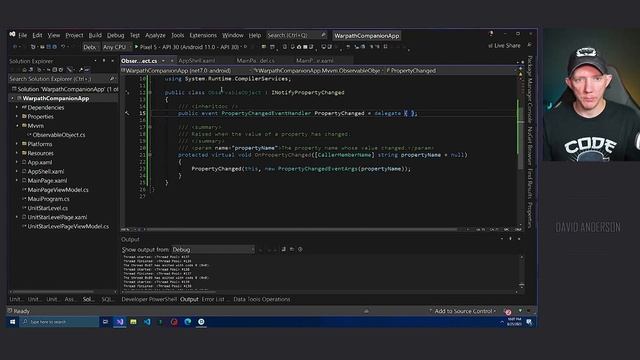This screenshot has height=360, width=640.
Task: Click the Undo toolbar icon
Action: click(x=63, y=47)
